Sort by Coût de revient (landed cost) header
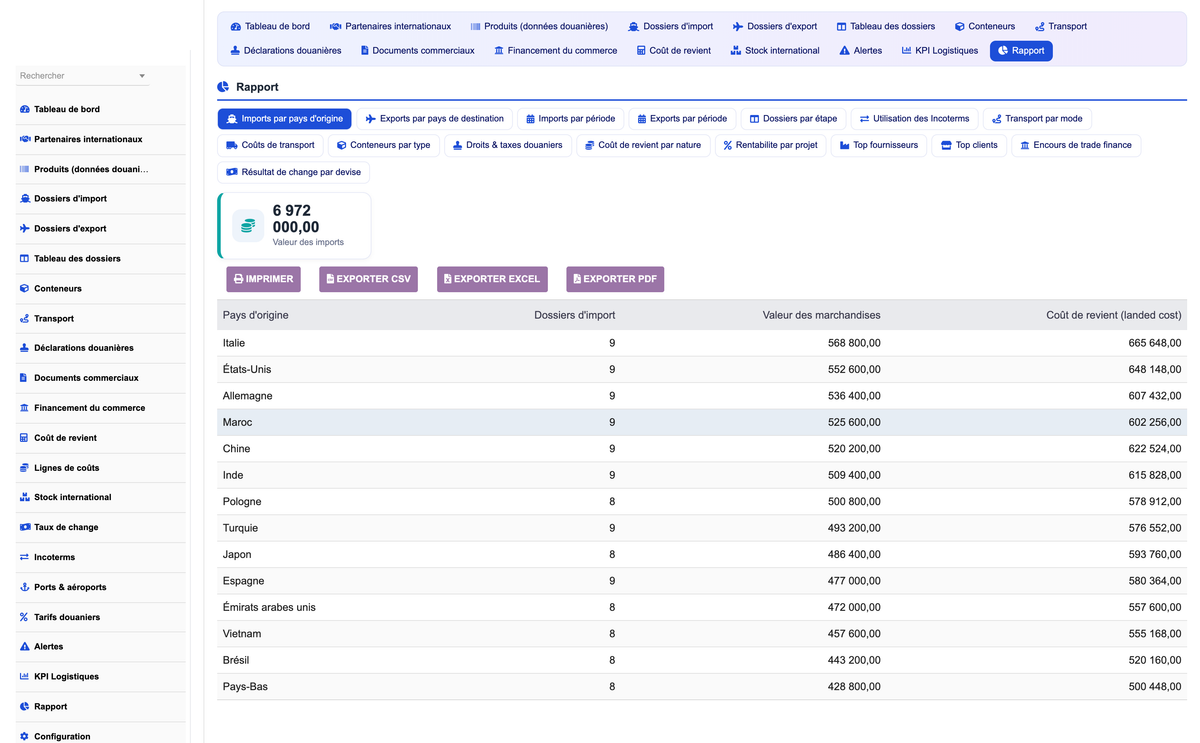1200x743 pixels. (x=1113, y=315)
